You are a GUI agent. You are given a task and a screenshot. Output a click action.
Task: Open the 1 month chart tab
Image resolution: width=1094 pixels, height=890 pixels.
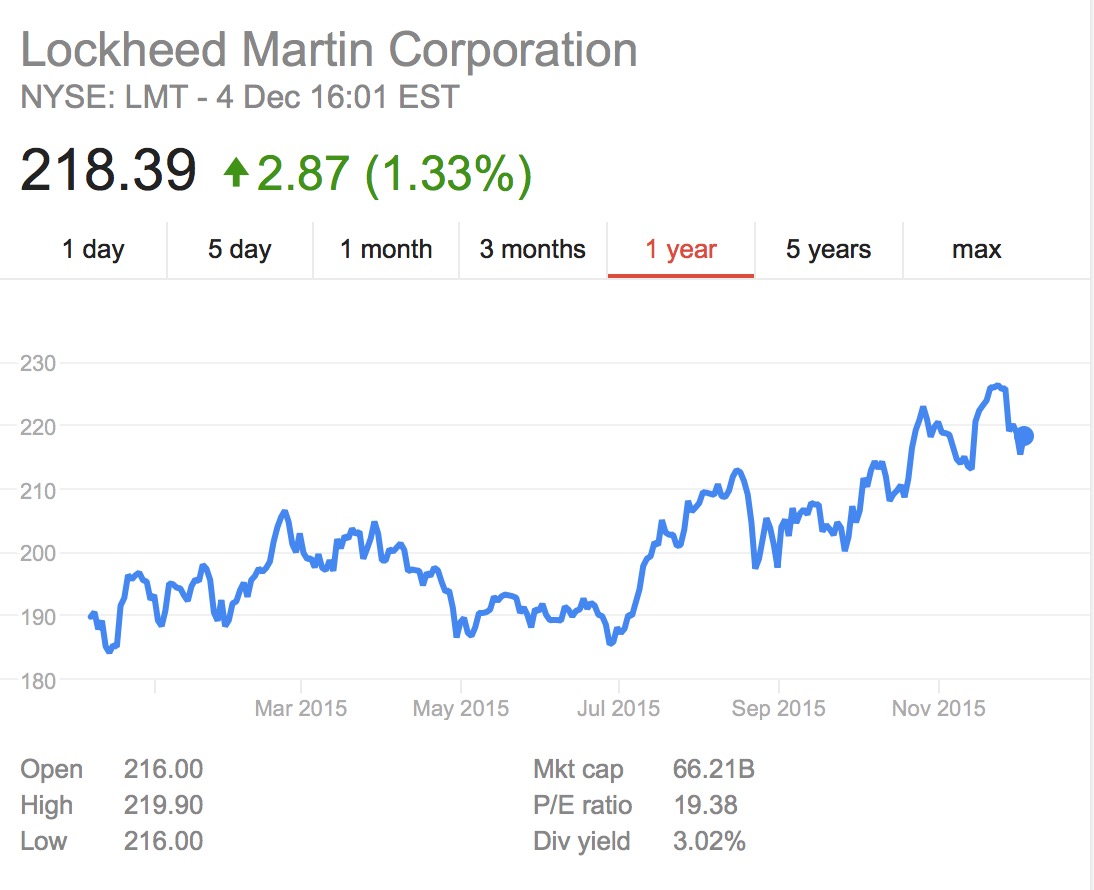[x=386, y=249]
